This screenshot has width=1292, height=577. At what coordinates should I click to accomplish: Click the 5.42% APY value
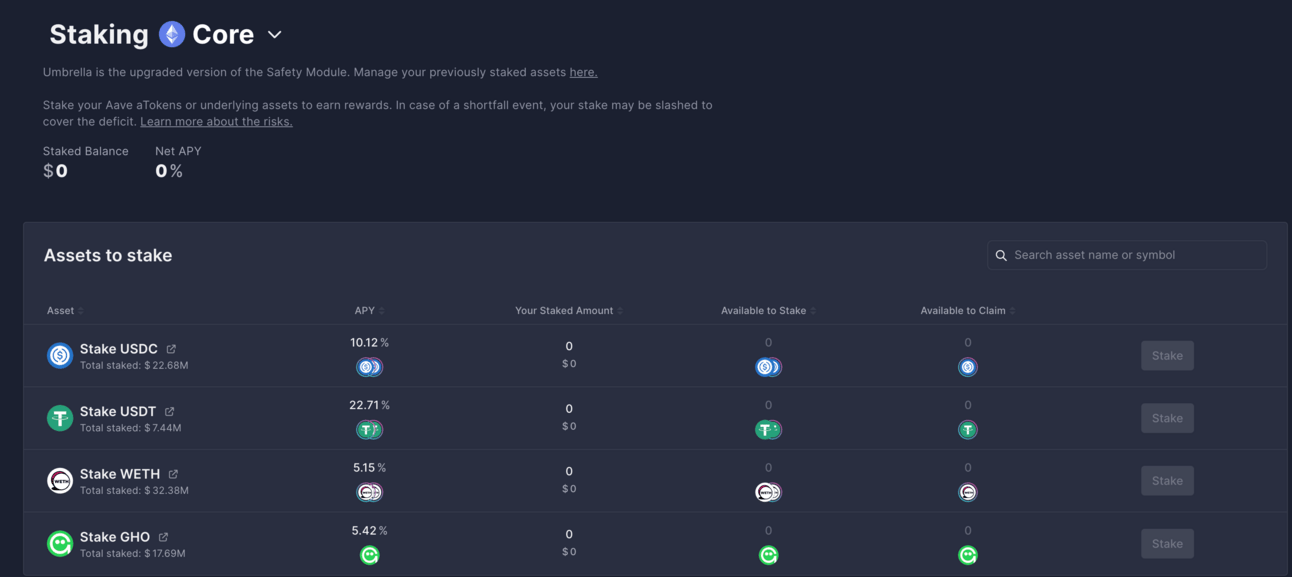(369, 530)
